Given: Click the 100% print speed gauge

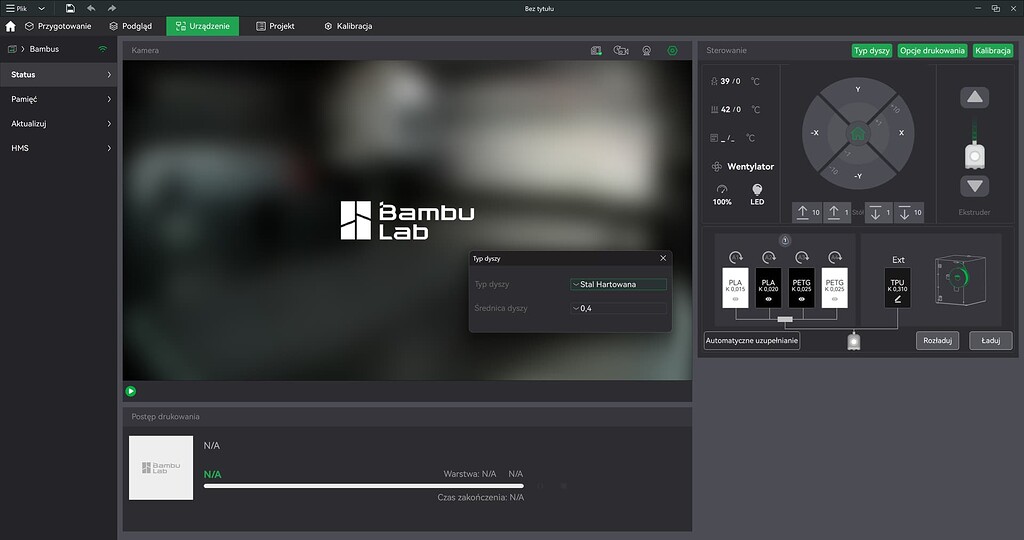Looking at the screenshot, I should pos(722,195).
